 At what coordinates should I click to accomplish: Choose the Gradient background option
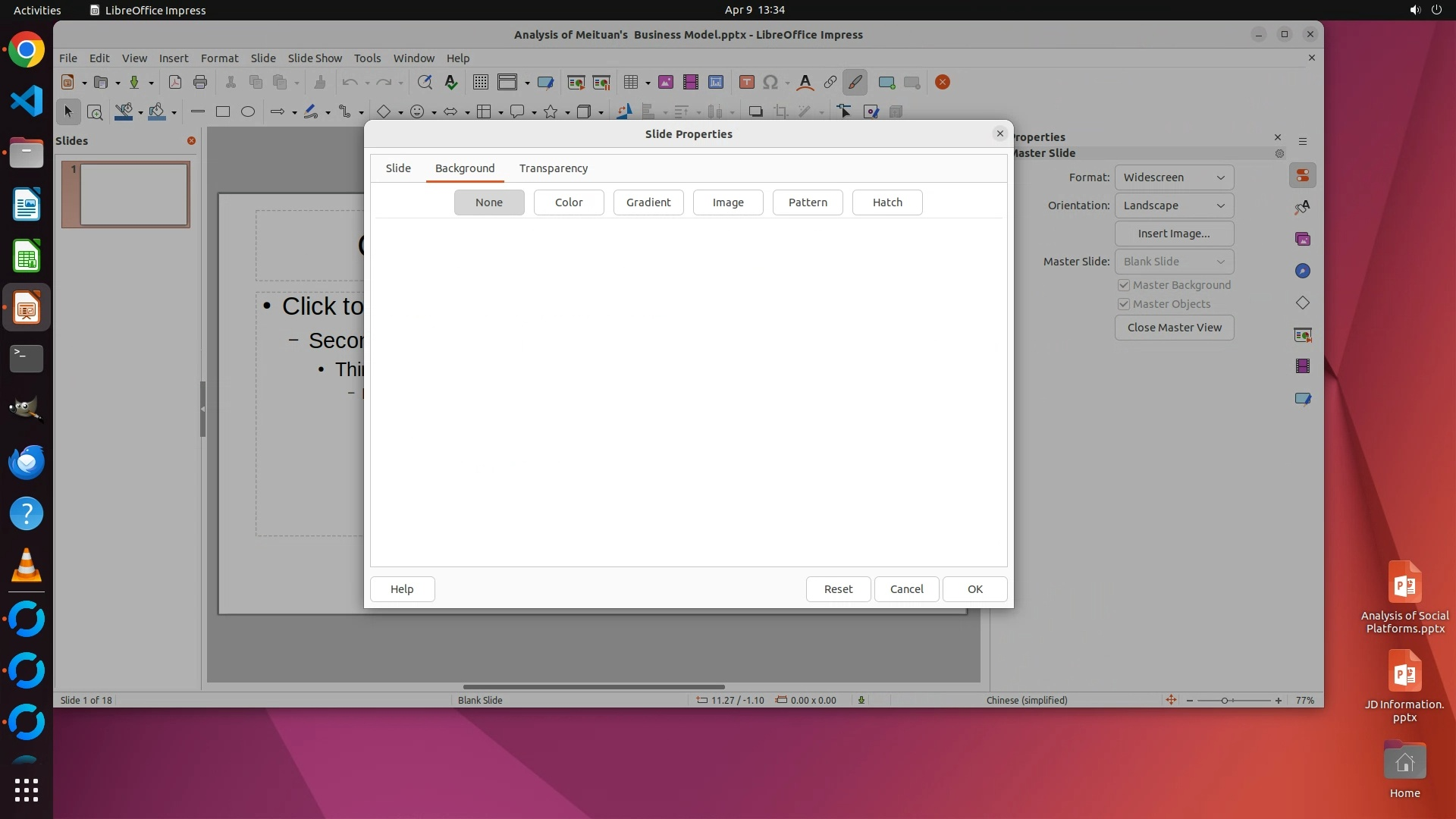coord(648,202)
